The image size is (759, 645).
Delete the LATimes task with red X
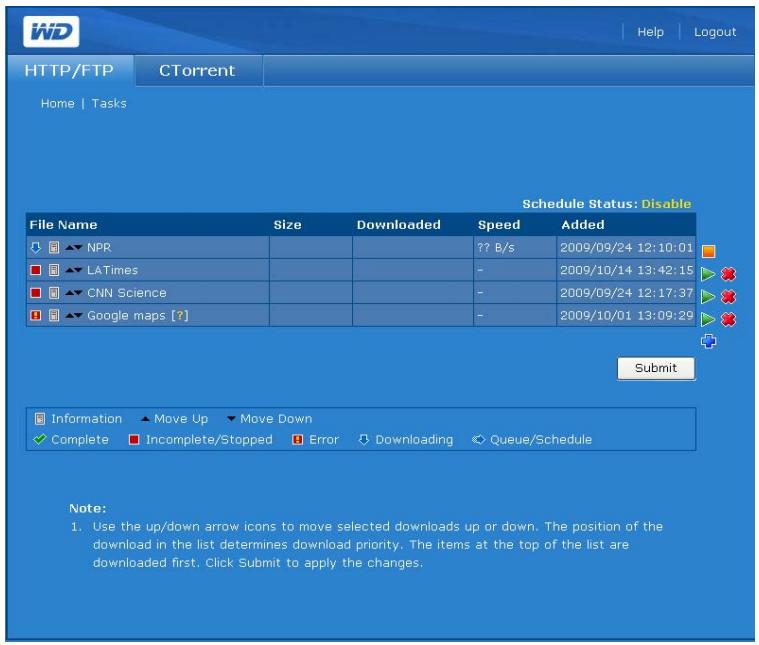728,274
